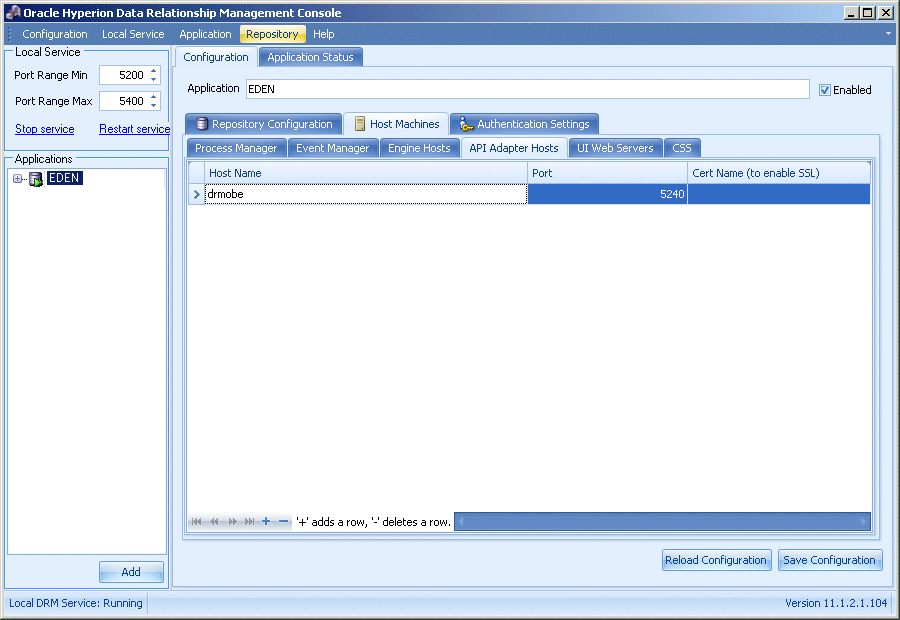This screenshot has height=620, width=900.
Task: Select the Application Status tab
Action: pos(311,57)
